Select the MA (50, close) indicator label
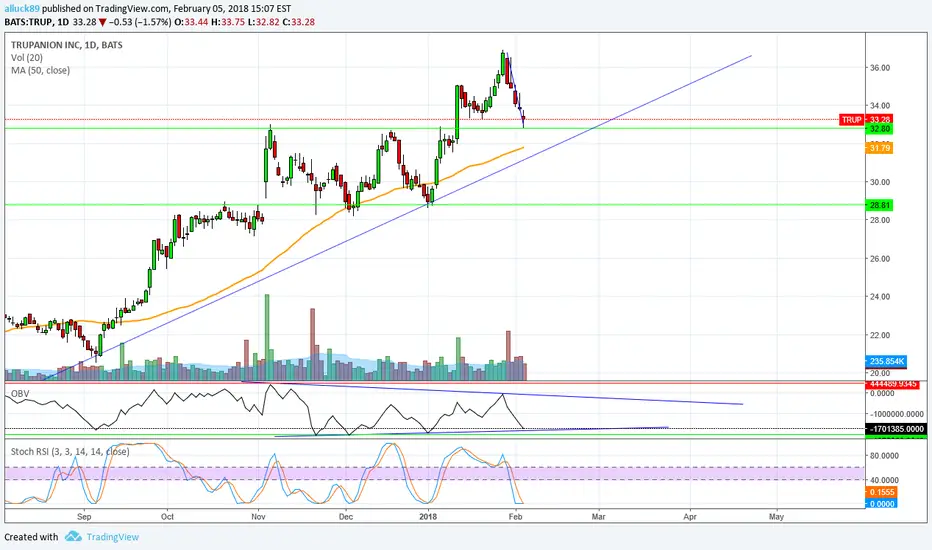Image resolution: width=932 pixels, height=550 pixels. coord(40,70)
